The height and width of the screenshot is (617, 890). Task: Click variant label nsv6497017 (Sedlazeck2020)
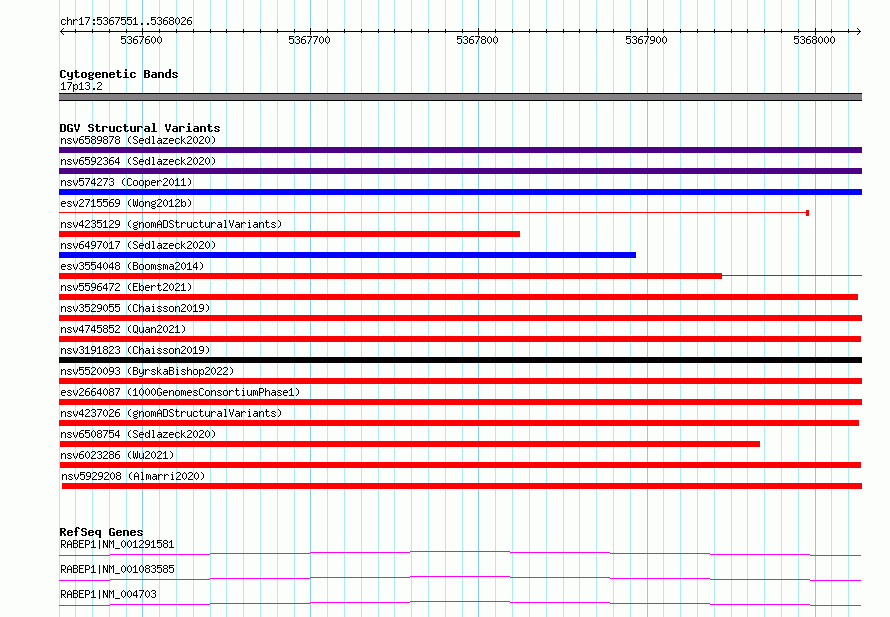click(138, 245)
